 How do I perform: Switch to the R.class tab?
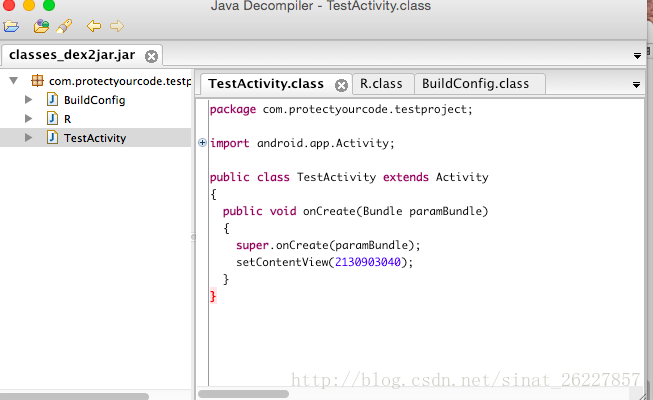[381, 84]
